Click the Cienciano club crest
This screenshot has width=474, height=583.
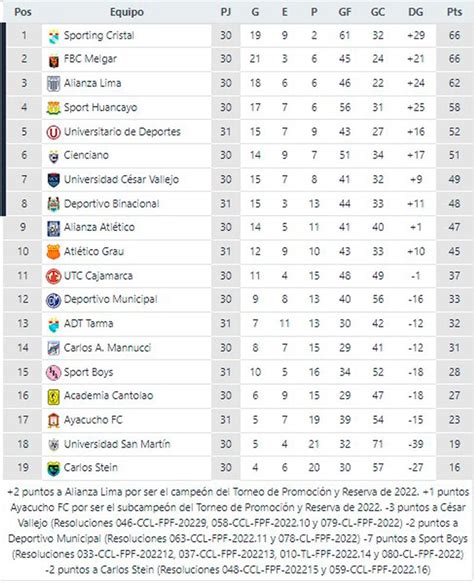point(54,156)
